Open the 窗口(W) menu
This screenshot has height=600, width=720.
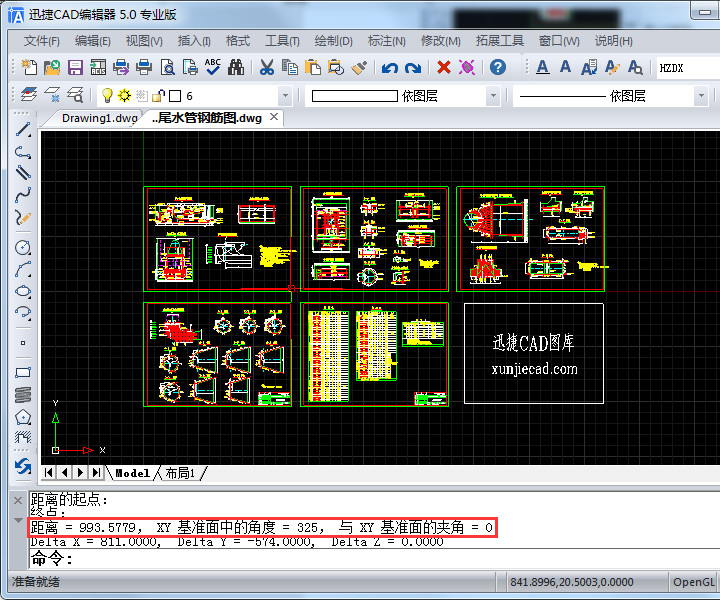[x=559, y=41]
